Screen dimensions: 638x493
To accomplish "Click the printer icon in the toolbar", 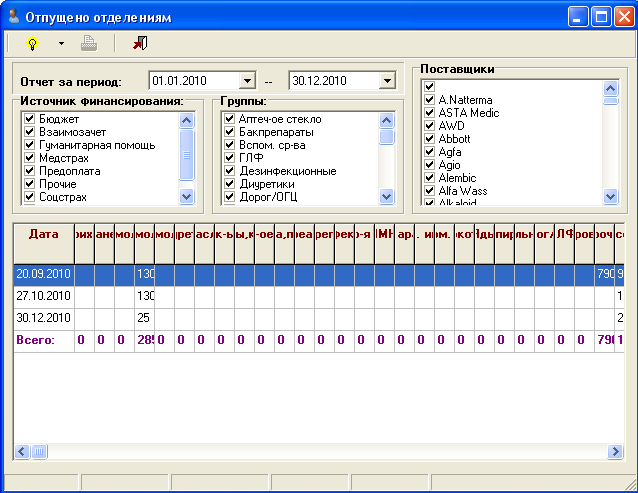I will (89, 43).
